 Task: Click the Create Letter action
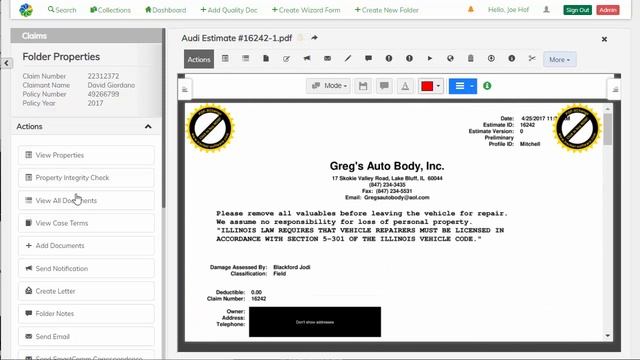(x=86, y=291)
